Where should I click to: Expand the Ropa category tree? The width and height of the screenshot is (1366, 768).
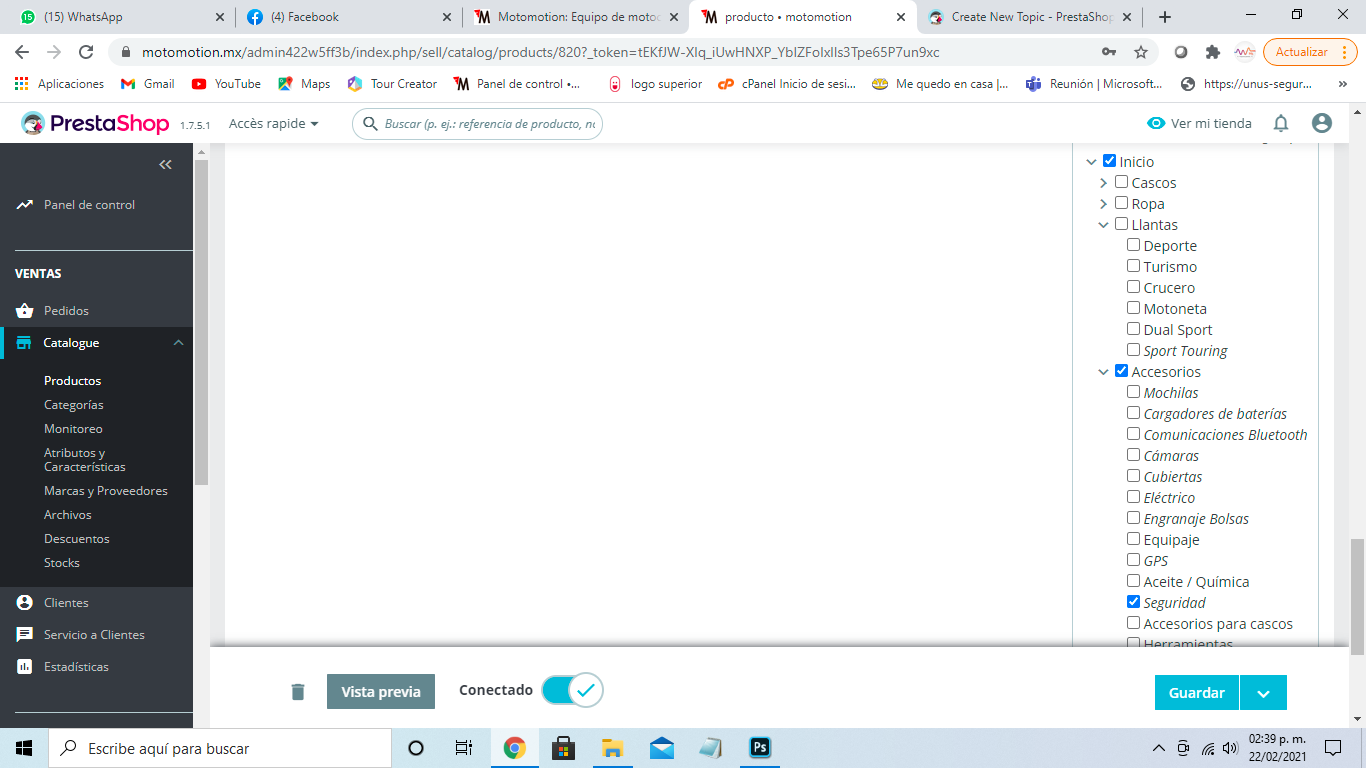click(1103, 204)
